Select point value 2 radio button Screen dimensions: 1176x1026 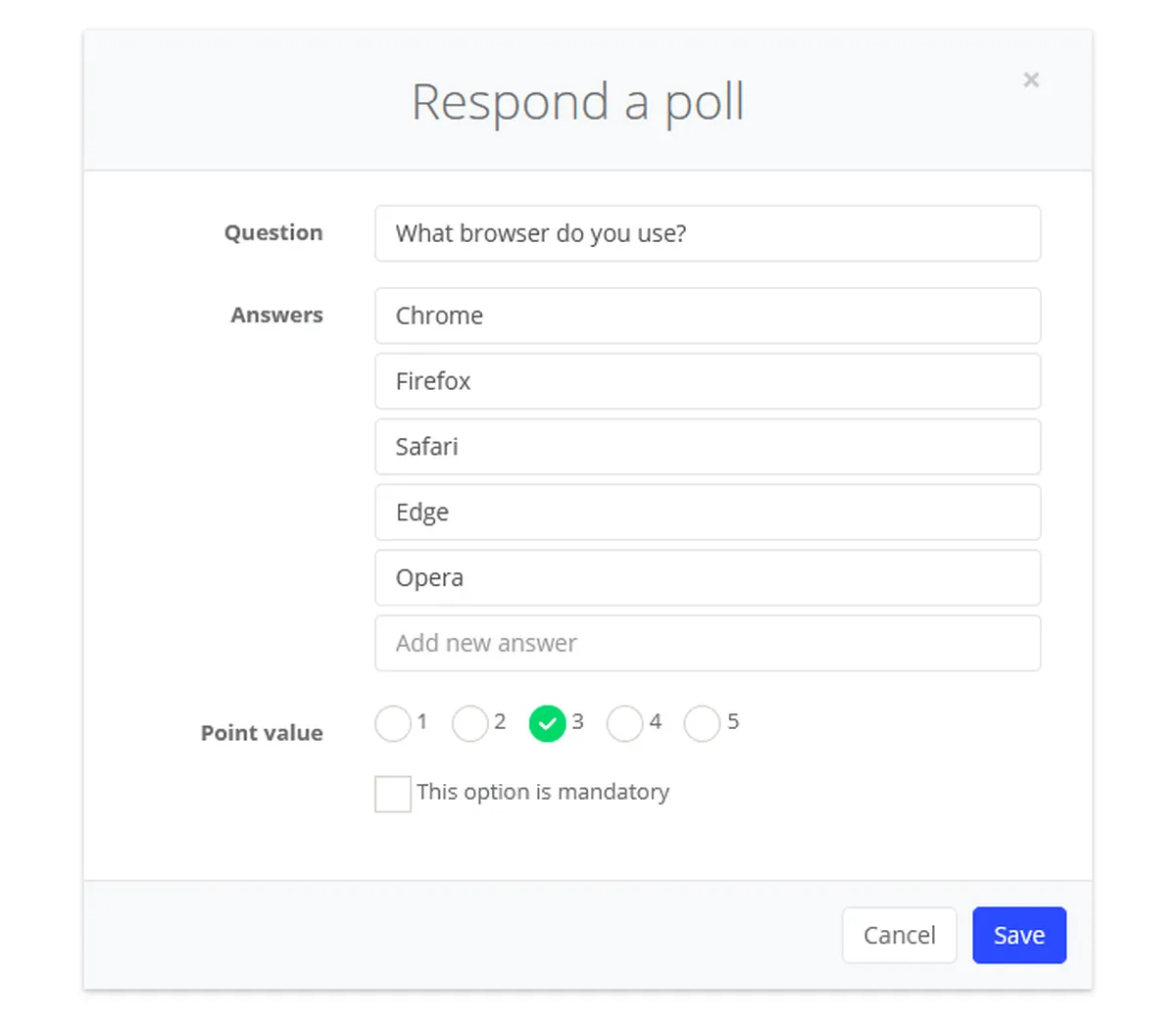(x=470, y=724)
